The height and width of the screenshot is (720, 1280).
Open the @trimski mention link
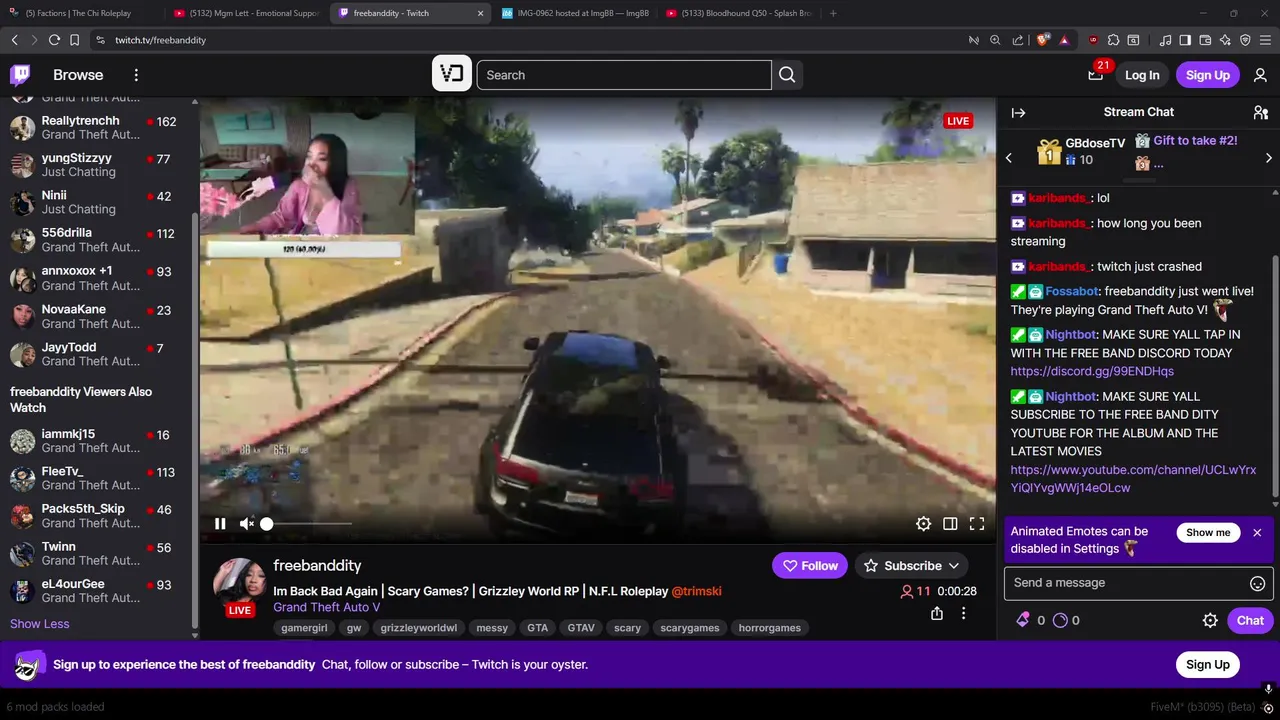tap(696, 591)
